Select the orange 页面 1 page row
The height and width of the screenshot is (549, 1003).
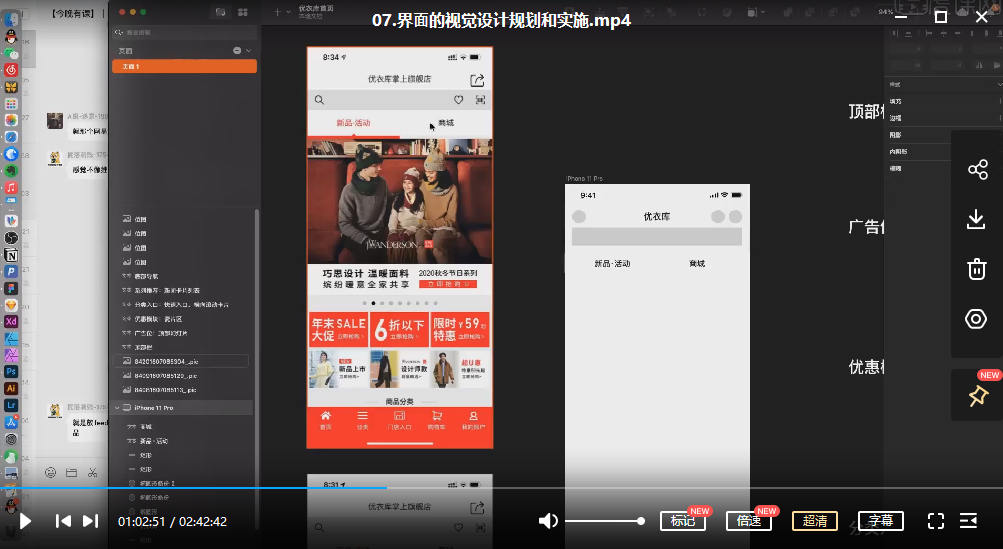184,66
